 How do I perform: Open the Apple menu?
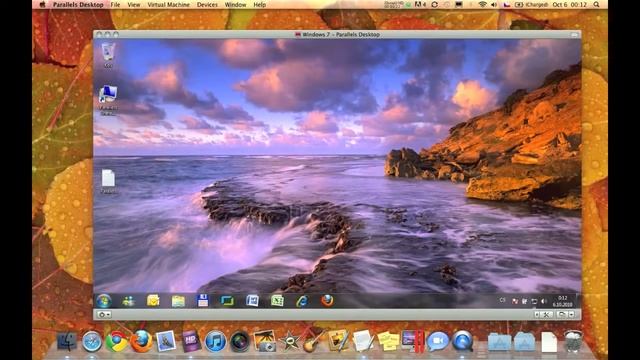(x=42, y=5)
